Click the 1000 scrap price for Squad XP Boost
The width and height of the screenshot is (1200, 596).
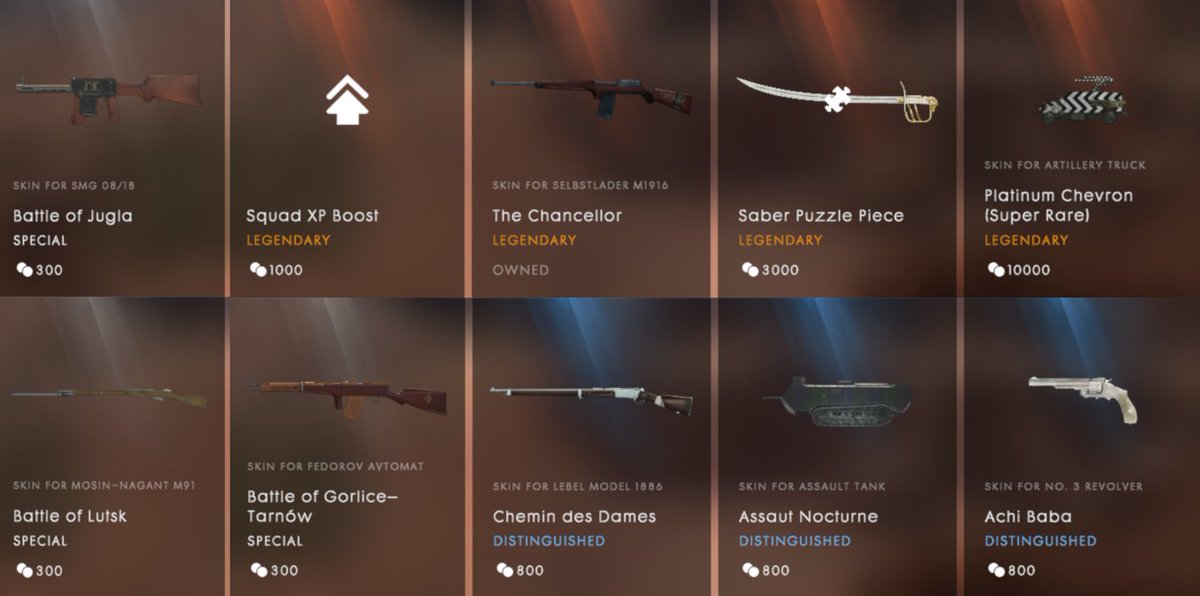(x=275, y=270)
